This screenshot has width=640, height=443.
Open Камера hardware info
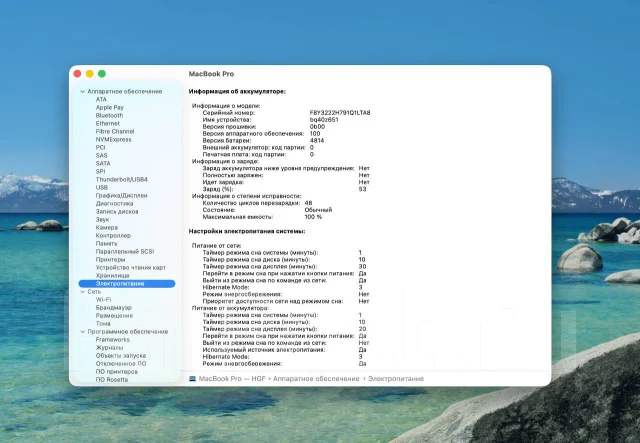107,227
